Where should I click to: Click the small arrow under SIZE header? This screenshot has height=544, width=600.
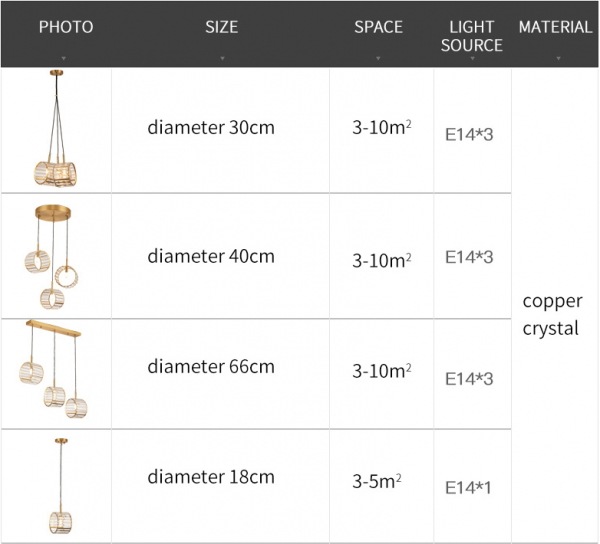[x=221, y=59]
